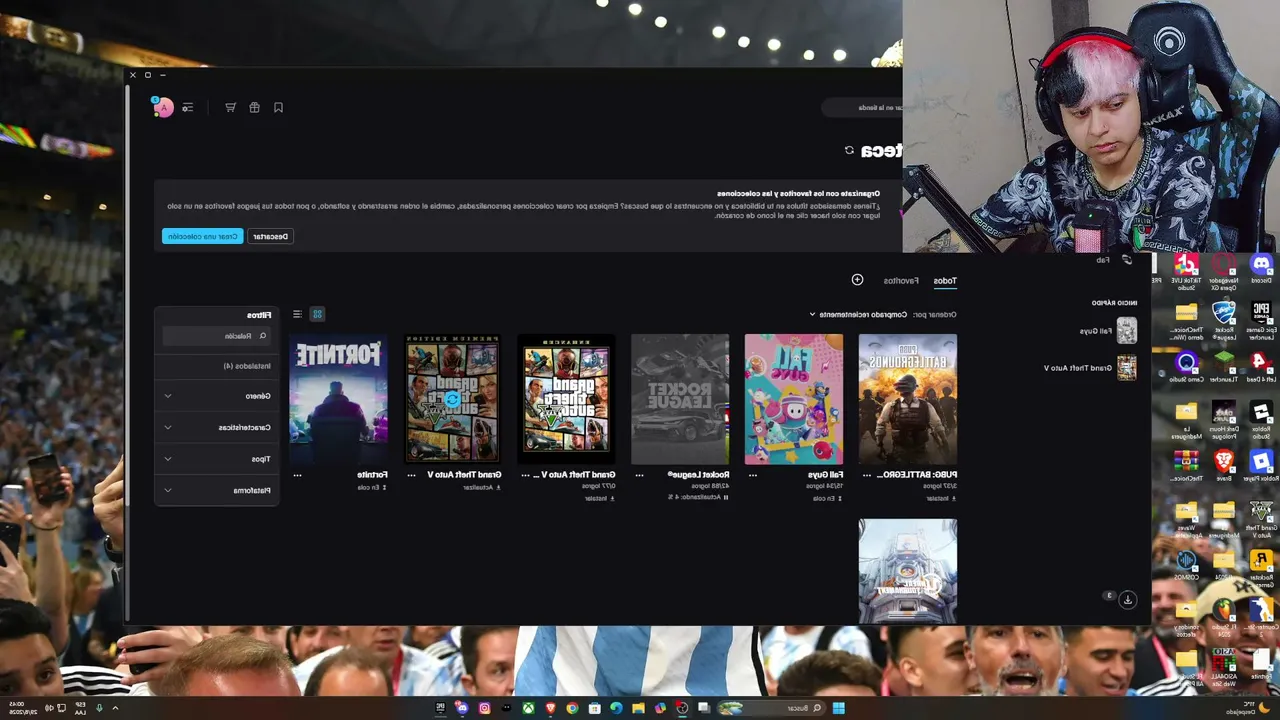The width and height of the screenshot is (1280, 720).
Task: Focus the library filter search field
Action: 217,337
